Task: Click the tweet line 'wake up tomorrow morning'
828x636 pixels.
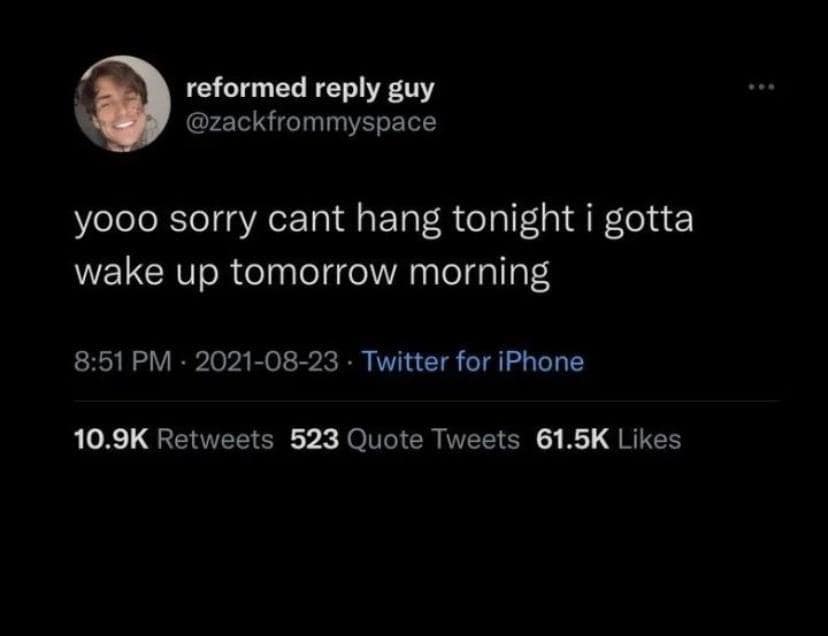Action: point(312,273)
